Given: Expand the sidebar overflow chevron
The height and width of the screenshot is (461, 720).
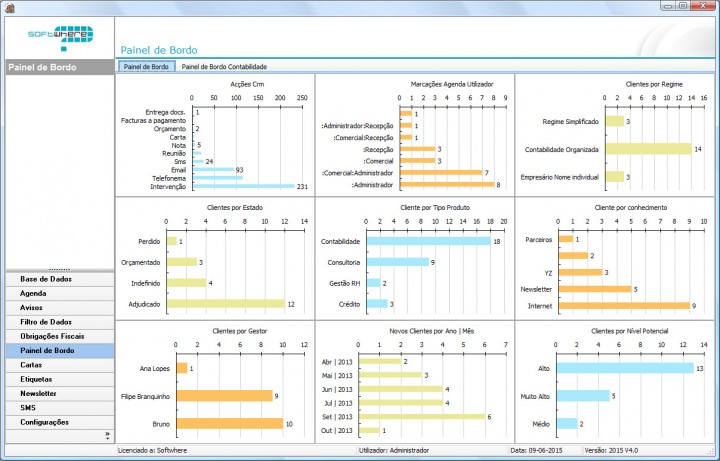Looking at the screenshot, I should 107,435.
